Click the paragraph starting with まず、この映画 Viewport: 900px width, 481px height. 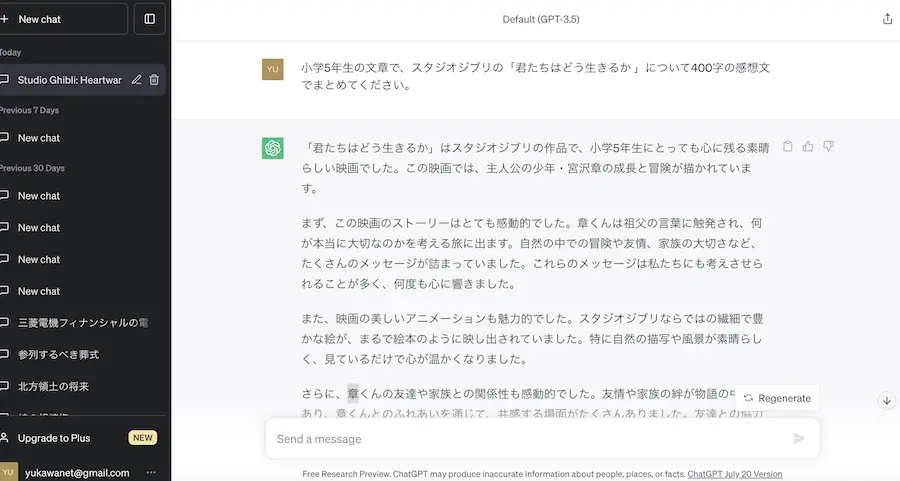532,253
